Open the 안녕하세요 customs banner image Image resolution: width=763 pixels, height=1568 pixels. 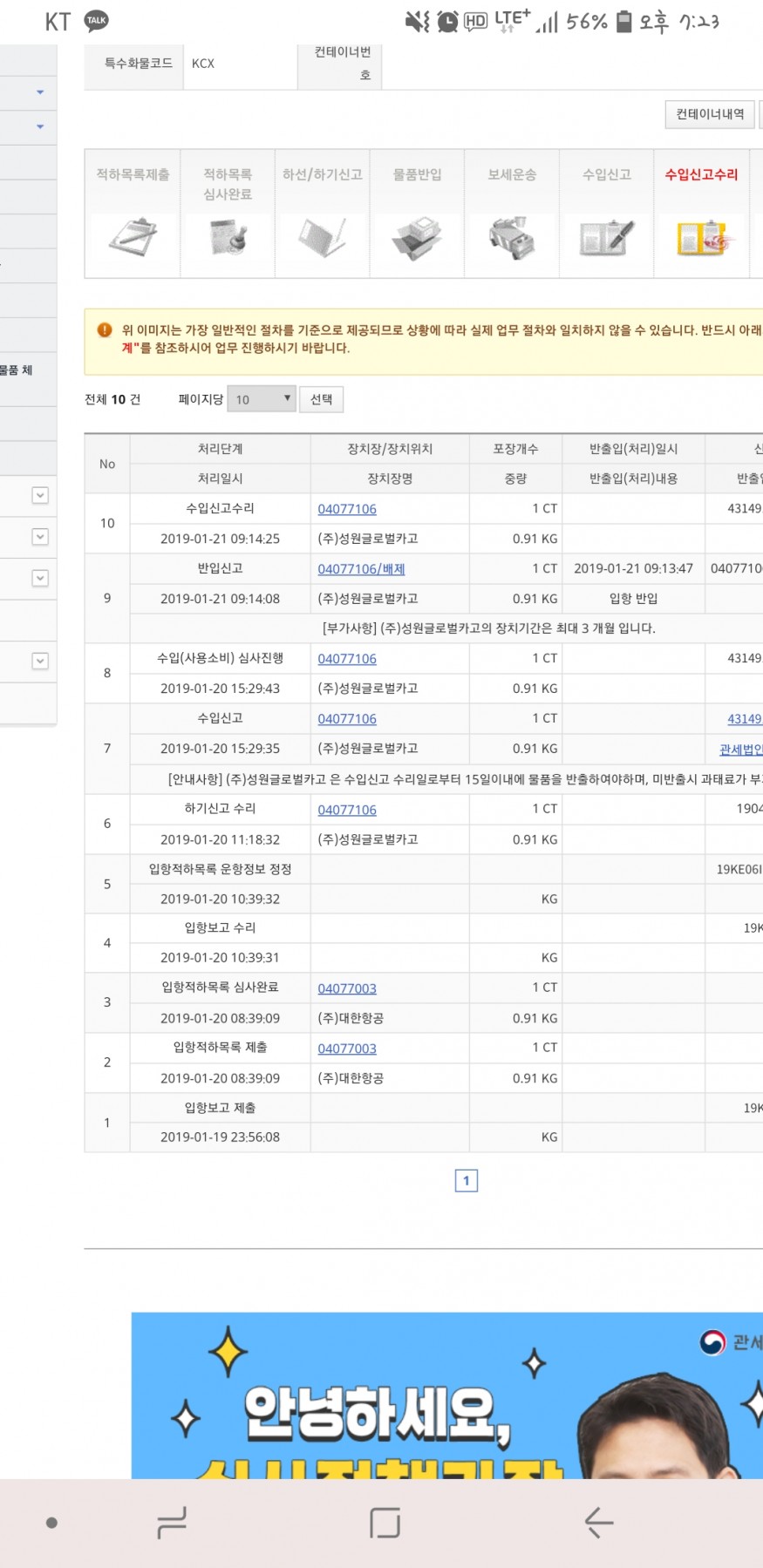446,1395
